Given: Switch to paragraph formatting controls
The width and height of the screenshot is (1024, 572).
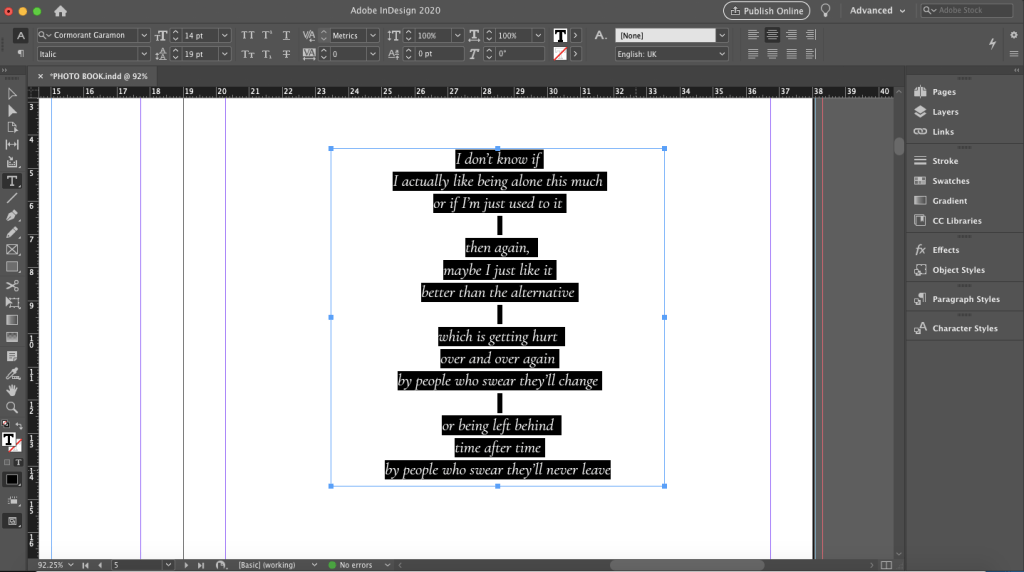Looking at the screenshot, I should coord(20,53).
